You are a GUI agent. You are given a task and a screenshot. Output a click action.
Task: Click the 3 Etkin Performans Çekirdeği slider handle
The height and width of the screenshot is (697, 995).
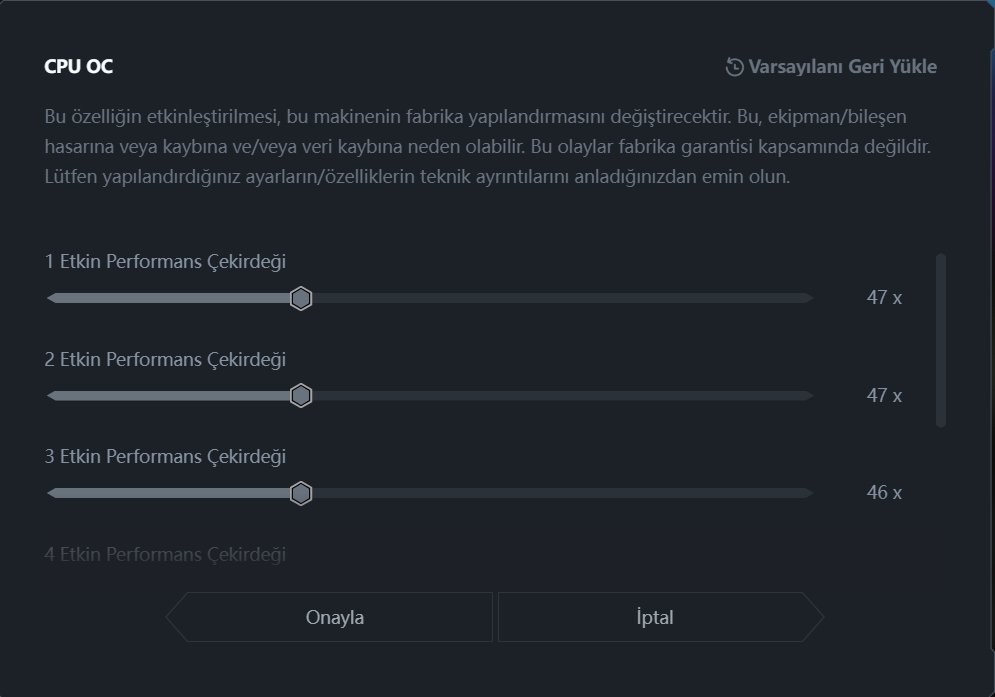[x=301, y=493]
